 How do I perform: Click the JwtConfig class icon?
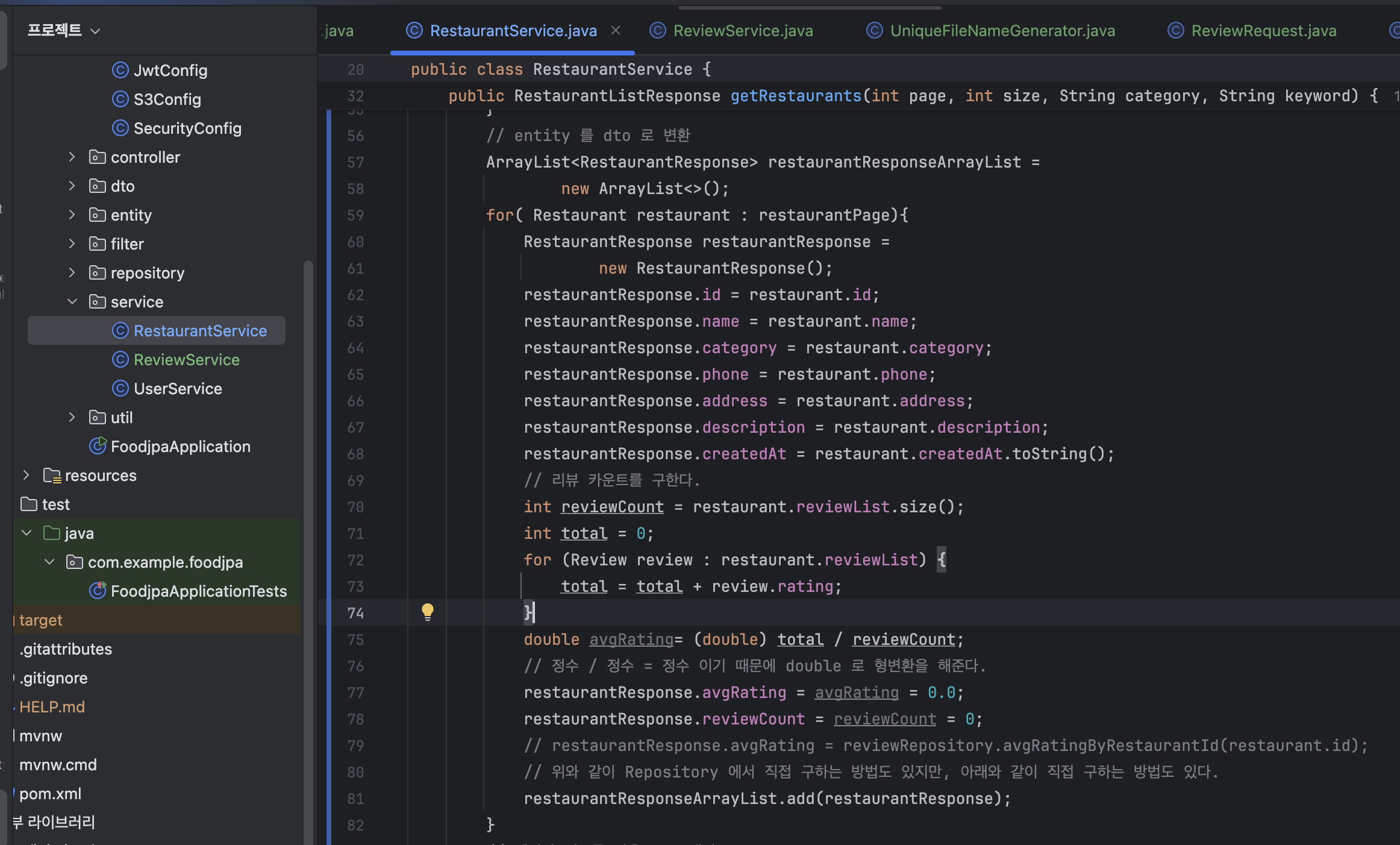coord(120,71)
